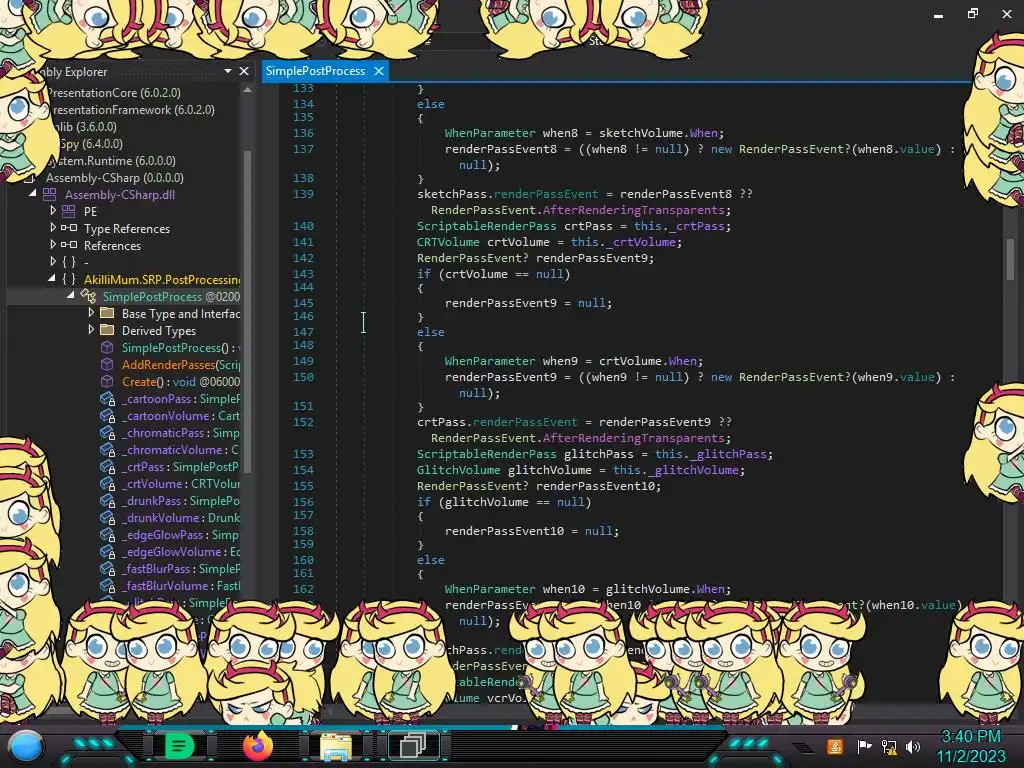1024x768 pixels.
Task: Click the network tray icon
Action: click(889, 746)
